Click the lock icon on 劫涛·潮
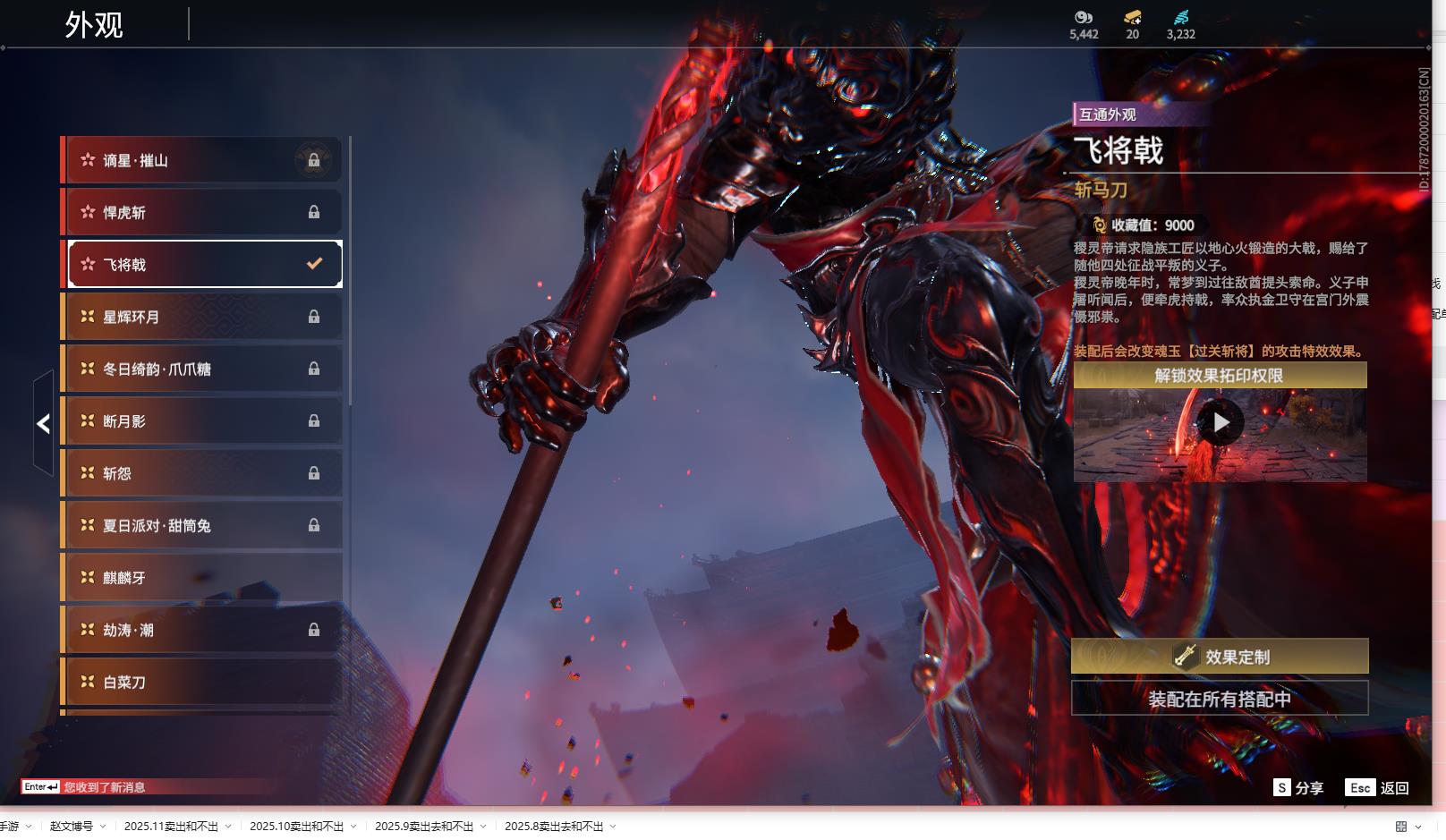This screenshot has width=1446, height=840. (x=314, y=630)
